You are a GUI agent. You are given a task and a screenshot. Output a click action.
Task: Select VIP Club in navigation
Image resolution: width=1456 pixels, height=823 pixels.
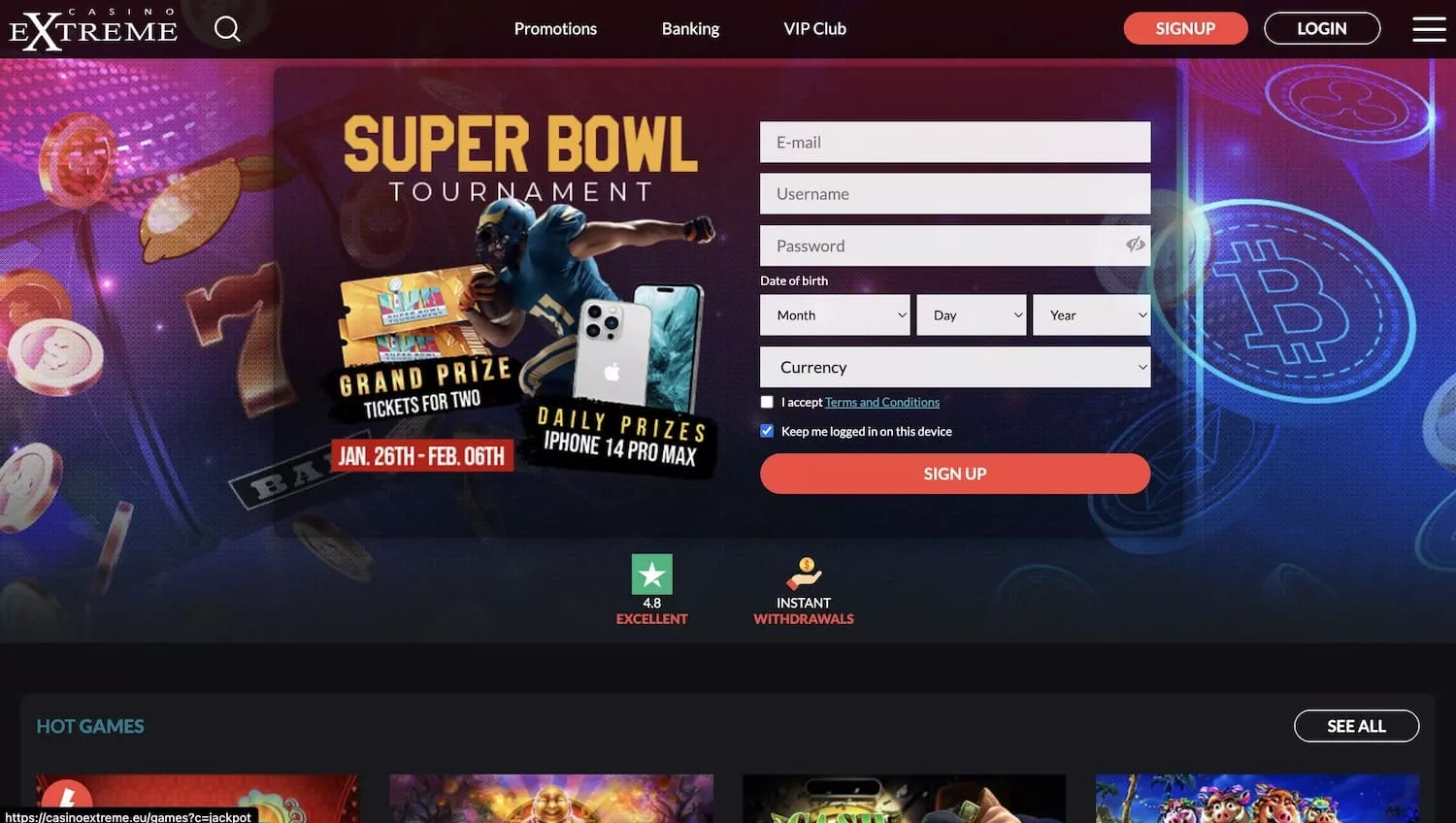(x=814, y=29)
